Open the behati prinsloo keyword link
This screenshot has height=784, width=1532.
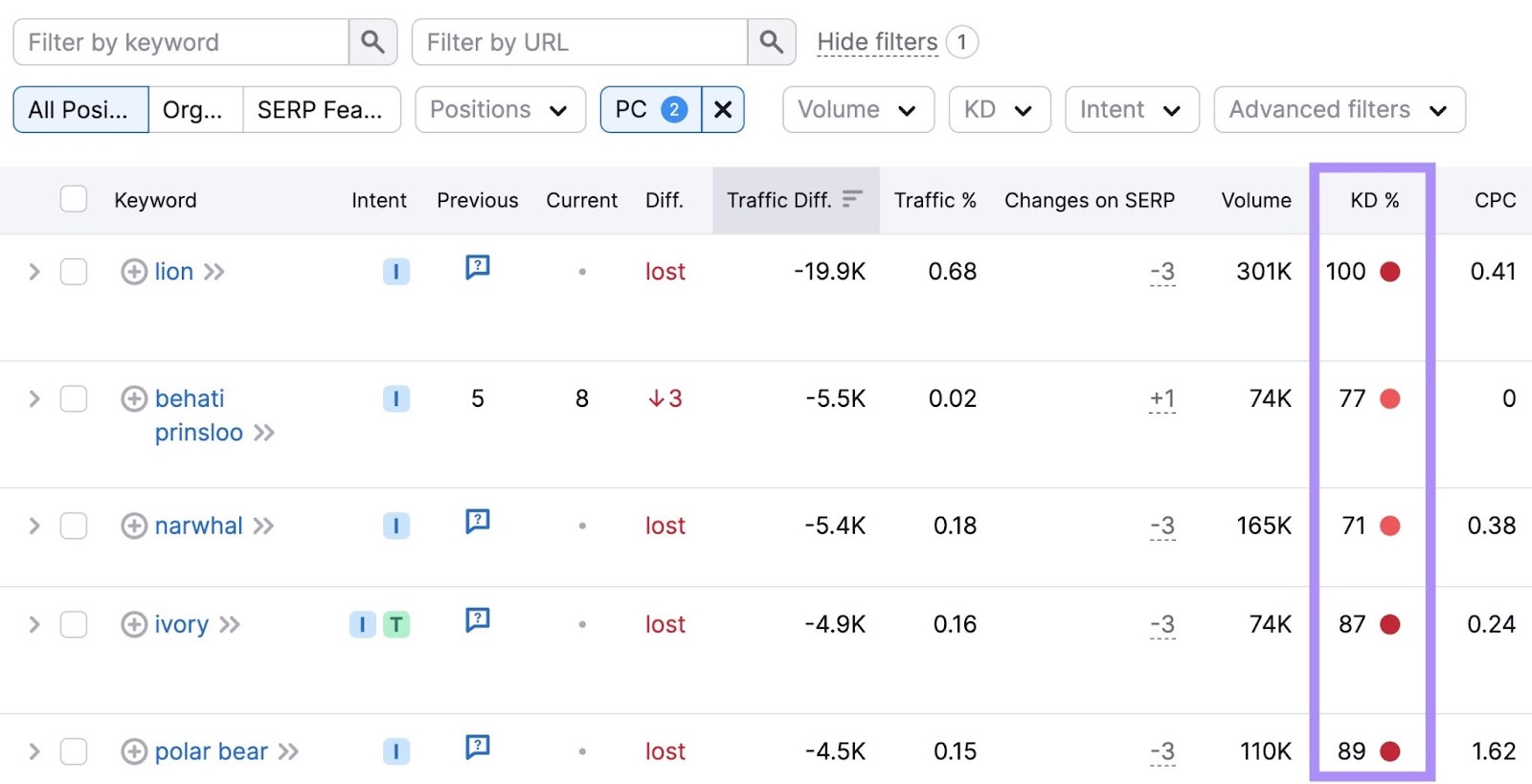(x=199, y=415)
